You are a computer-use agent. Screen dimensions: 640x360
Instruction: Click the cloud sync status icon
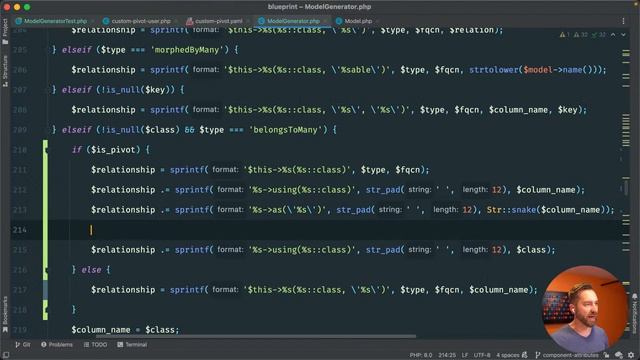pyautogui.click(x=619, y=355)
